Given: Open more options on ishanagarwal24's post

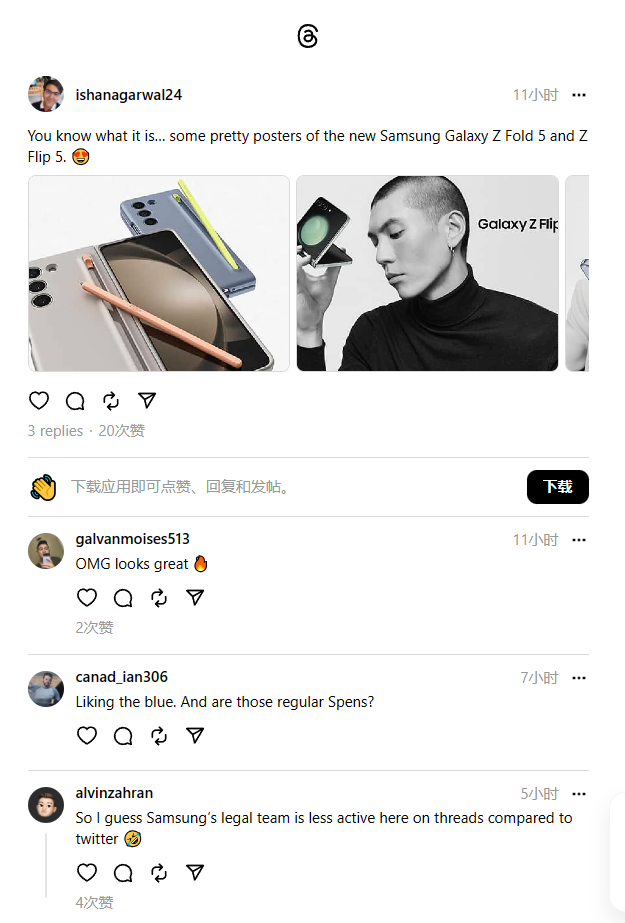Looking at the screenshot, I should tap(579, 95).
